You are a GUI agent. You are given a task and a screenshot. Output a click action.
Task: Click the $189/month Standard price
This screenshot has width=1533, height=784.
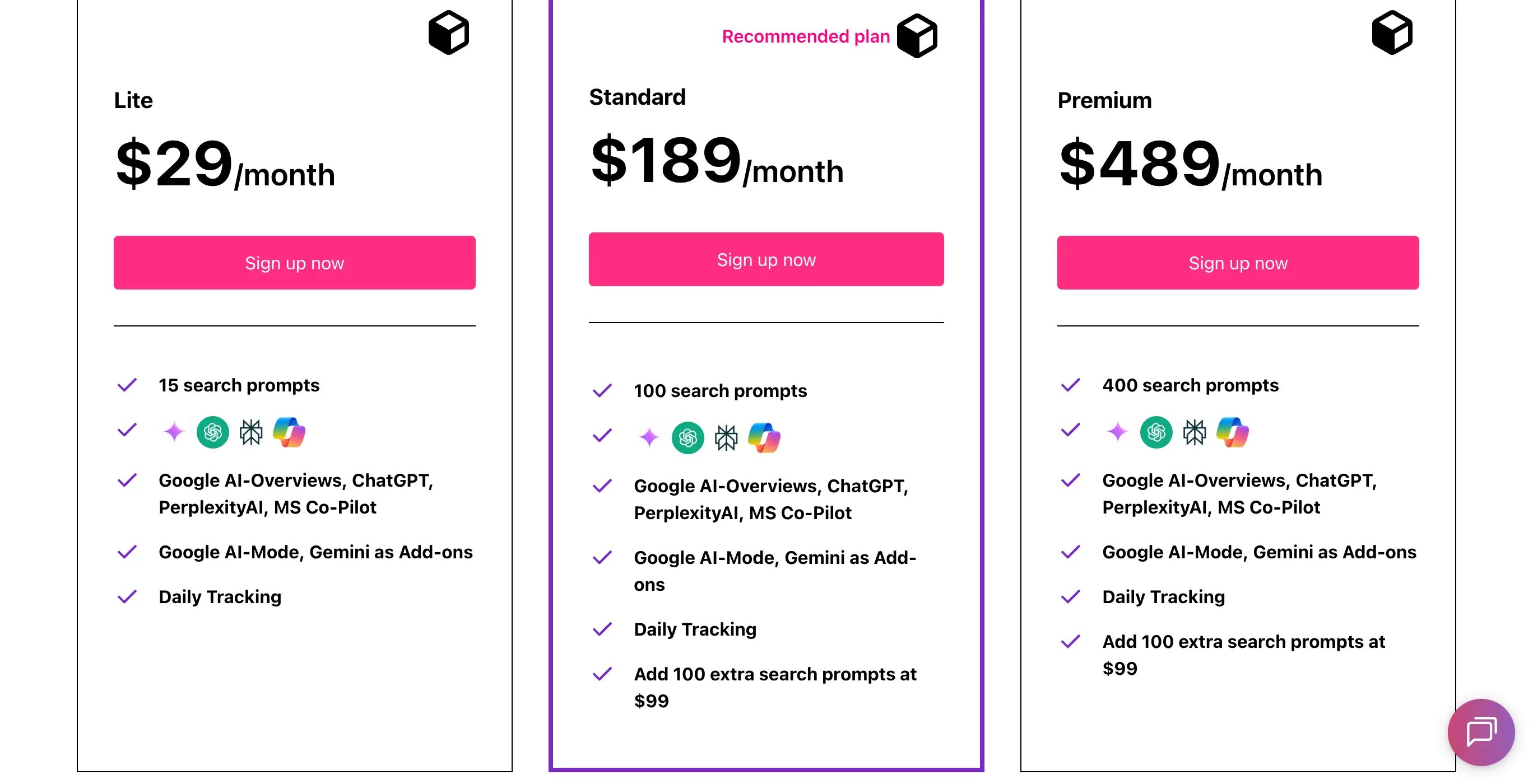coord(717,161)
